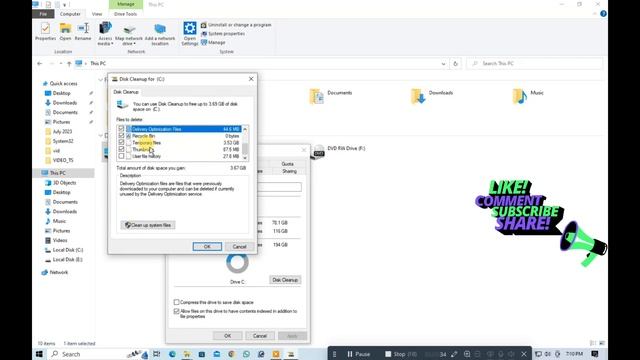Switch to the View ribbon tab
The width and height of the screenshot is (640, 360).
[97, 14]
